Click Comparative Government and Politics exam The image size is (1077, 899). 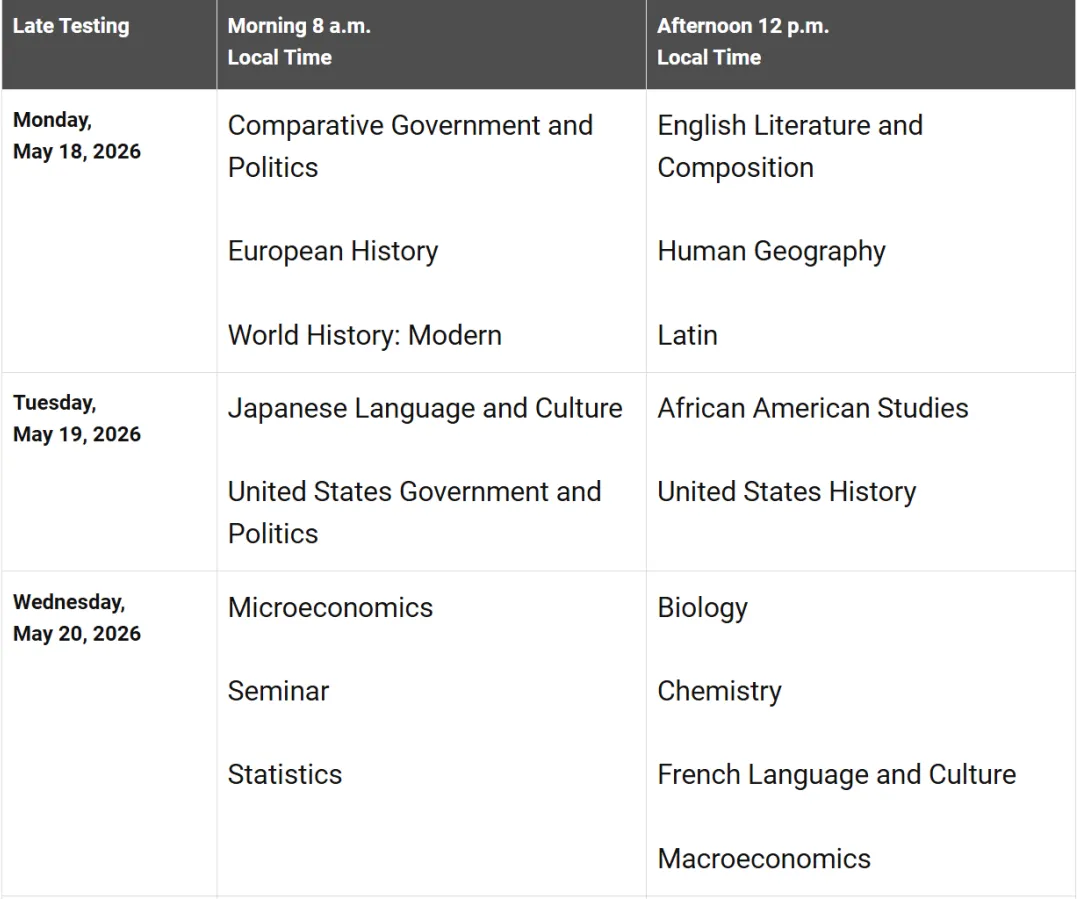(x=410, y=146)
